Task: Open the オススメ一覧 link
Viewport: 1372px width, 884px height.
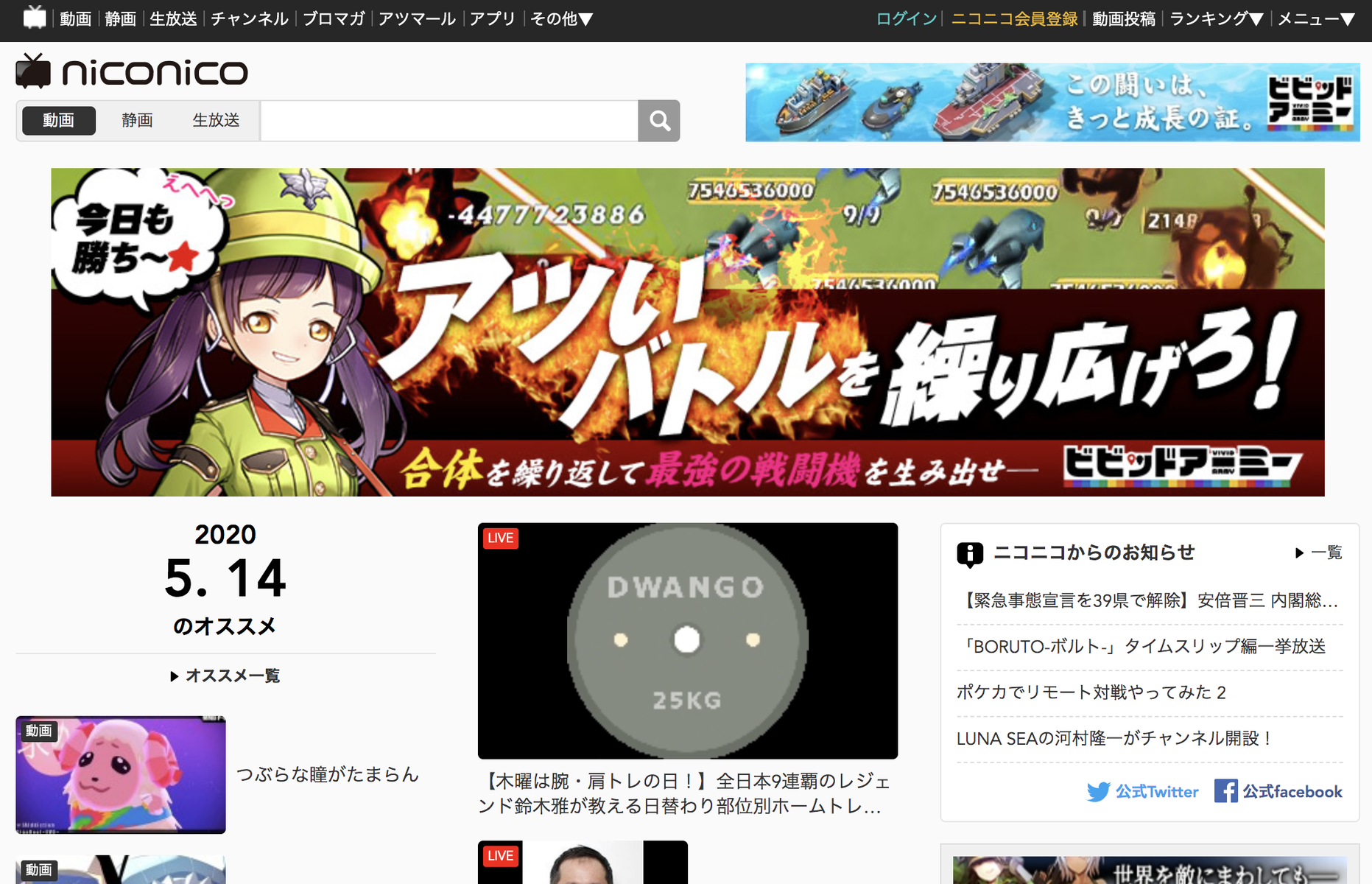Action: tap(225, 676)
